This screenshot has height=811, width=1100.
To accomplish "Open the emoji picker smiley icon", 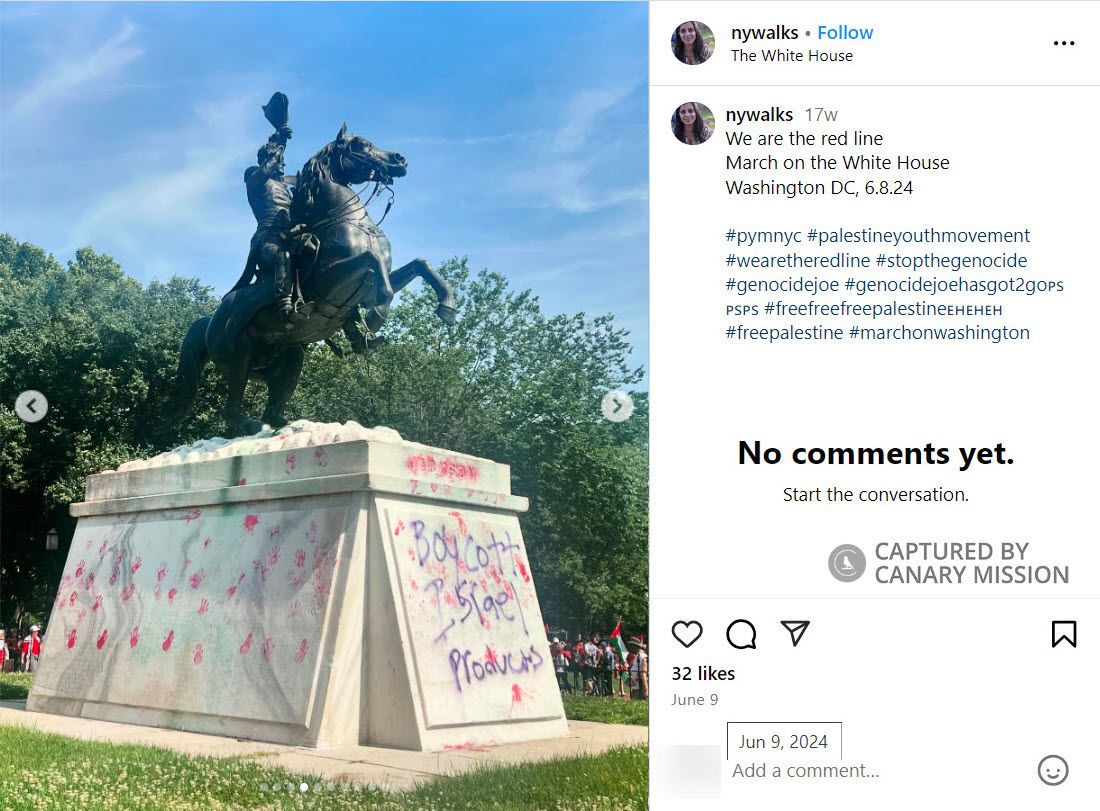I will pos(1052,770).
